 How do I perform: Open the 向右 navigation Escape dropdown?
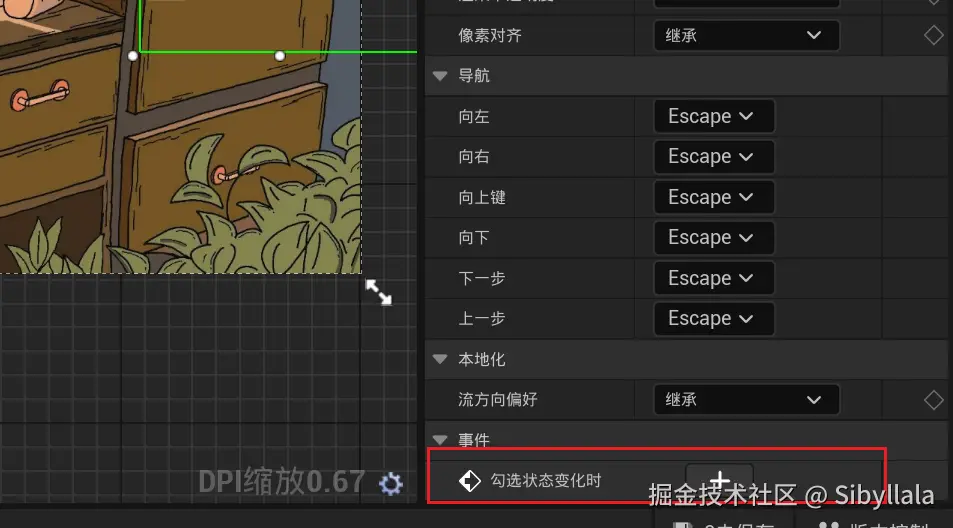pos(714,157)
